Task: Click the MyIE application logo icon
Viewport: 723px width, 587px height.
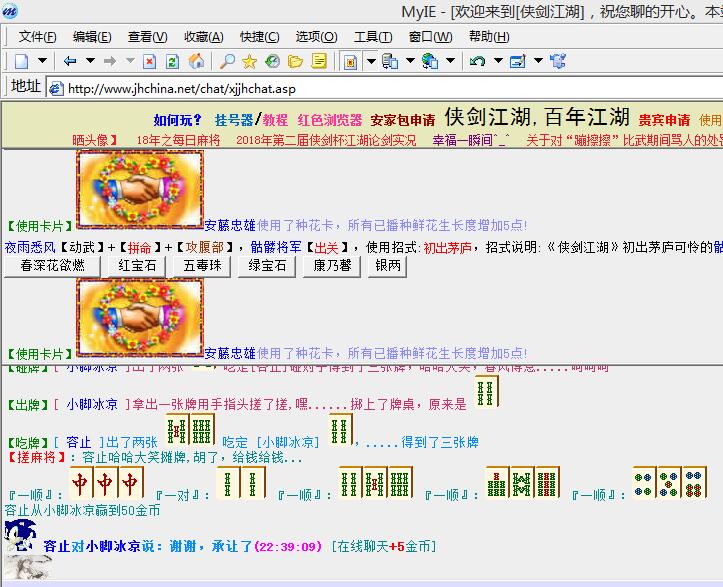Action: pos(9,10)
